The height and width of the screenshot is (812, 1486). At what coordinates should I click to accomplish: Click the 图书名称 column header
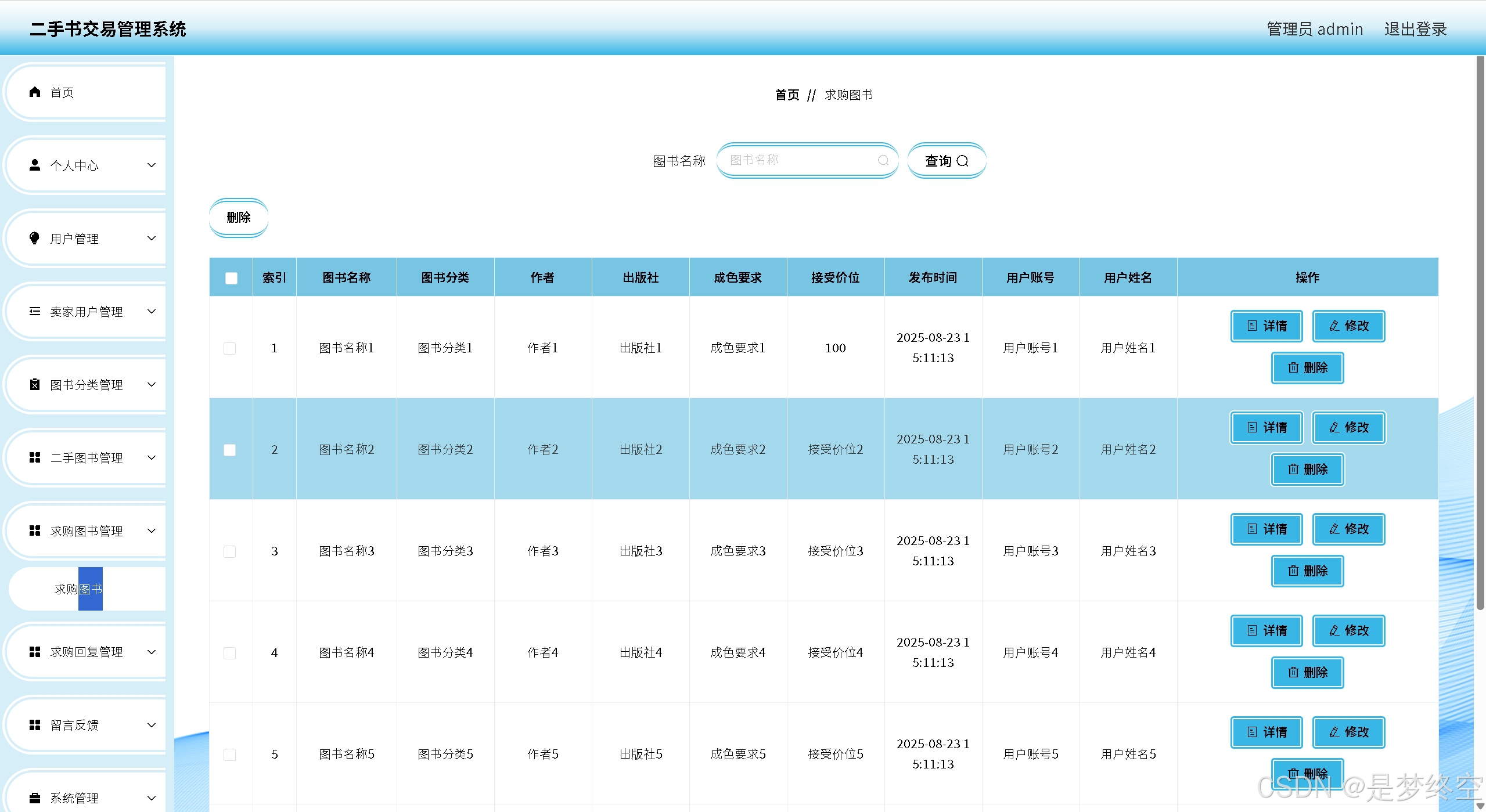(347, 277)
